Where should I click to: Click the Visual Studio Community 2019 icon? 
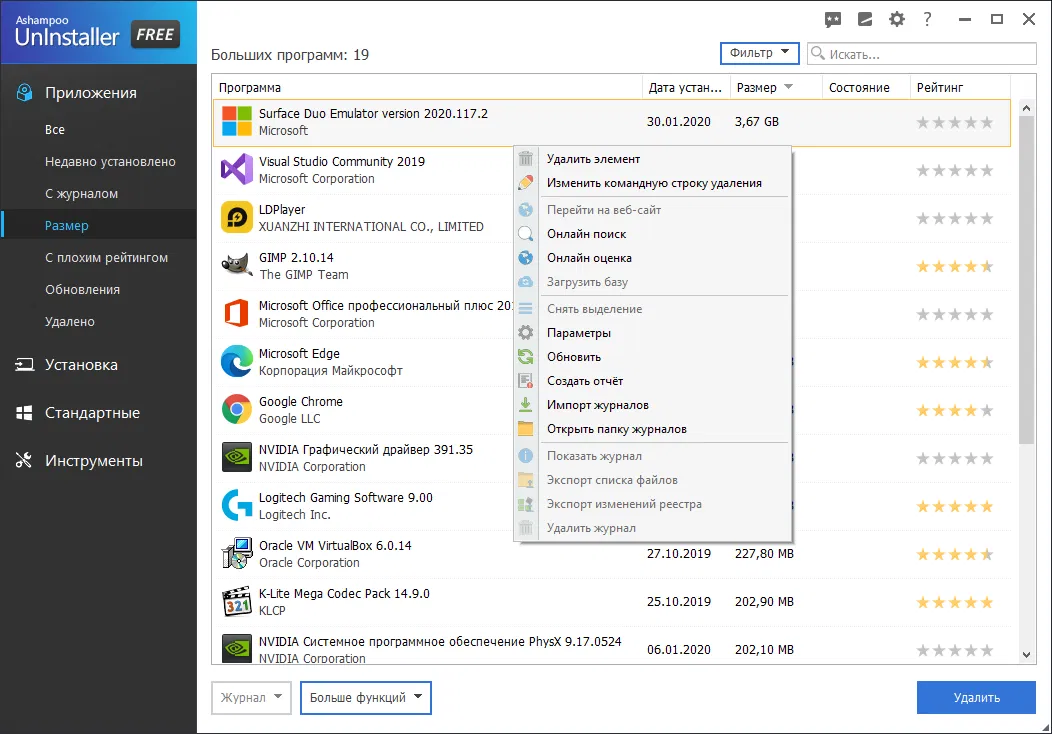(237, 169)
